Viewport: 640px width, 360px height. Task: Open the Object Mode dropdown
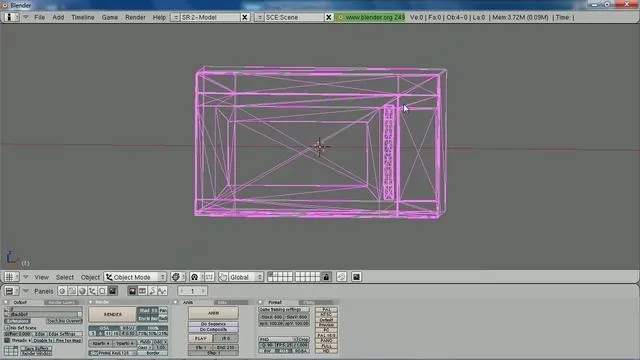135,277
